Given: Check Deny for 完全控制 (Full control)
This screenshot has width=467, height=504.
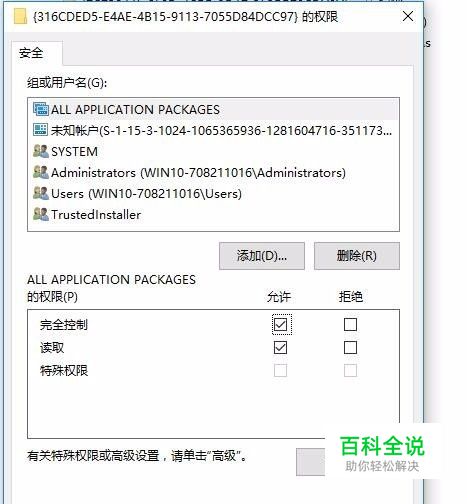Looking at the screenshot, I should [x=350, y=324].
